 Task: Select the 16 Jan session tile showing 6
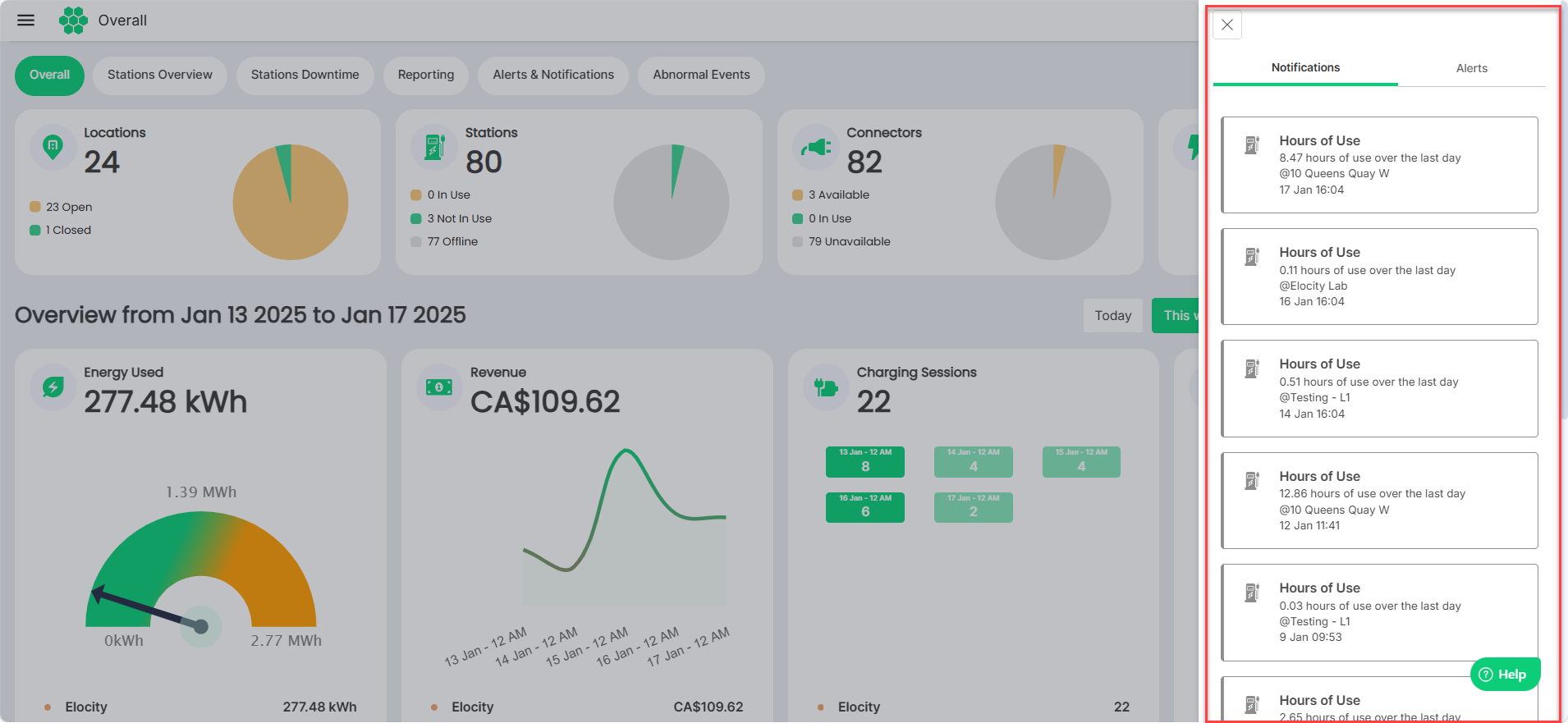[x=865, y=507]
